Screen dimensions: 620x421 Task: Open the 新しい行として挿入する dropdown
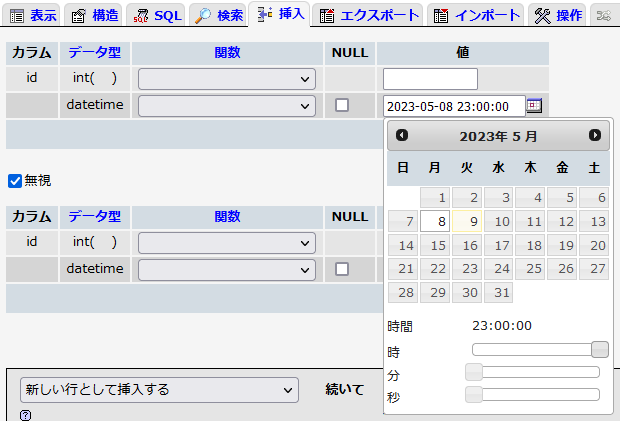pos(159,390)
